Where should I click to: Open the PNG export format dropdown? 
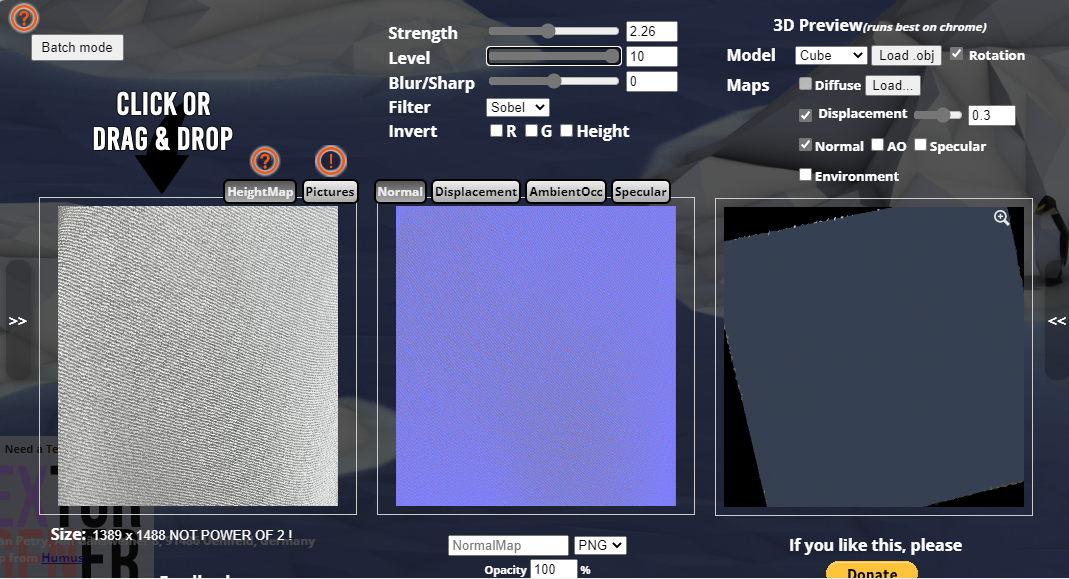[600, 545]
